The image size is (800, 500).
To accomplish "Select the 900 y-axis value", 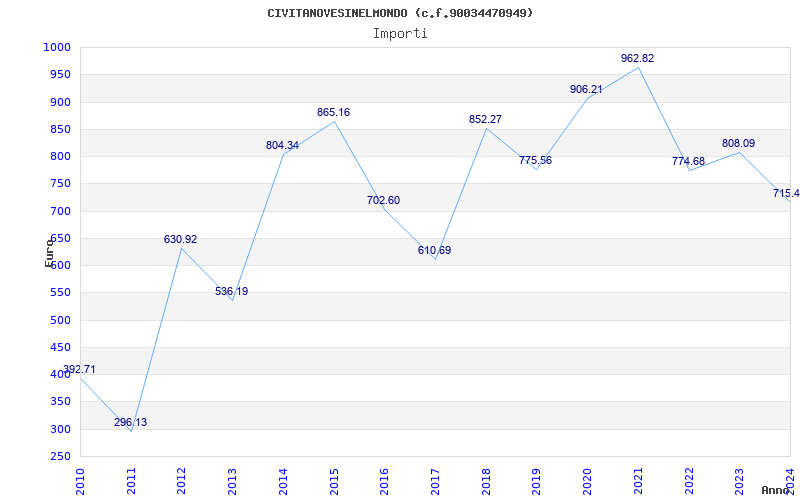I will coord(60,102).
